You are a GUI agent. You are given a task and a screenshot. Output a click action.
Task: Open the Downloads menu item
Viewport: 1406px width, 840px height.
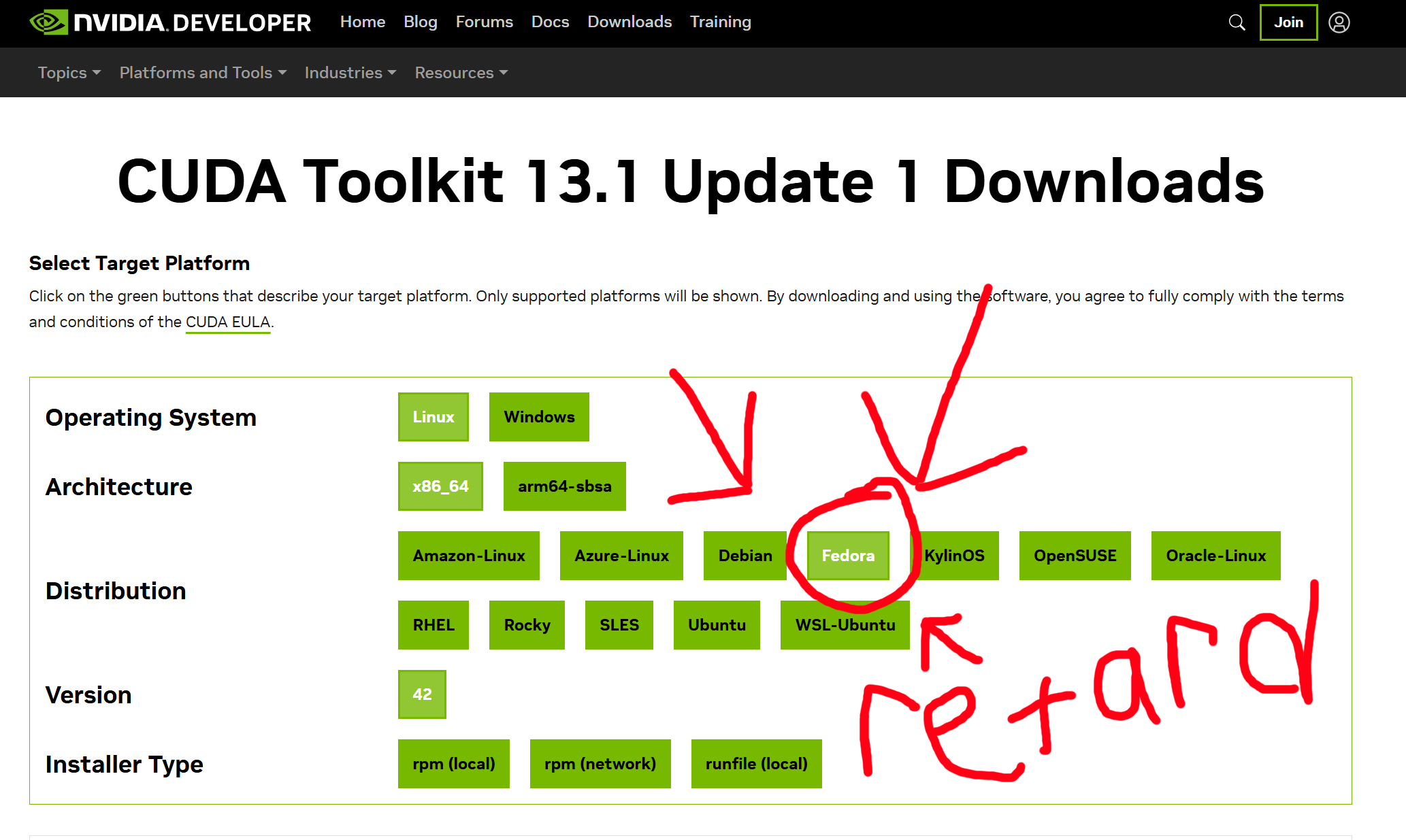click(x=629, y=22)
